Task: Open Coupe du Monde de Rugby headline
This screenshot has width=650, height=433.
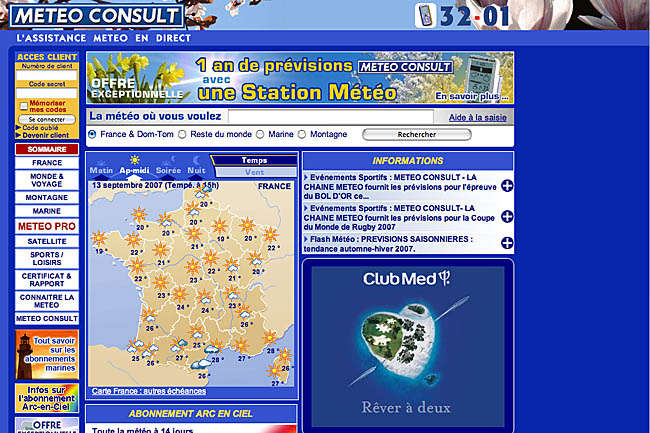Action: [399, 218]
